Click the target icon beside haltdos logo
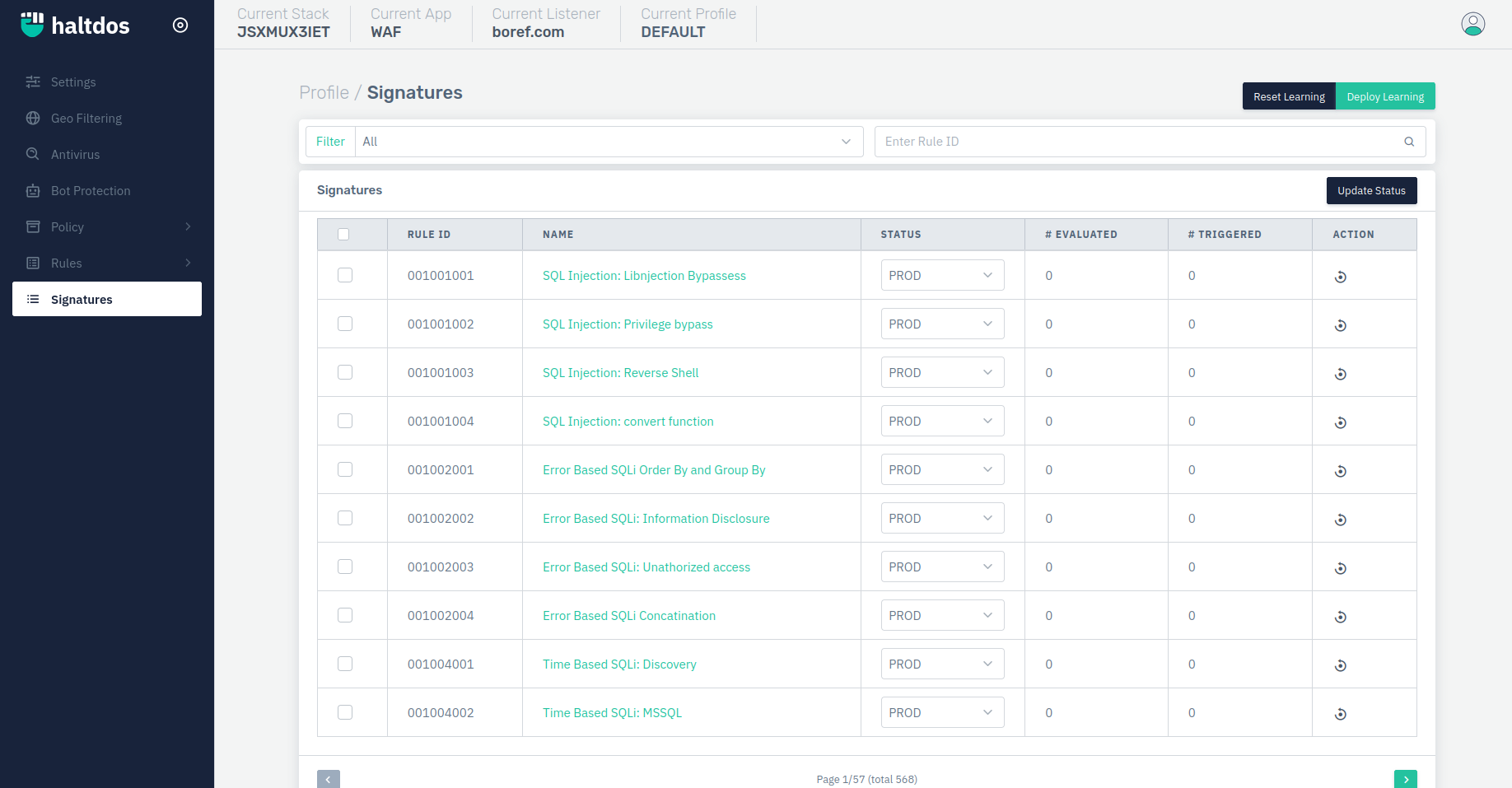 tap(180, 26)
